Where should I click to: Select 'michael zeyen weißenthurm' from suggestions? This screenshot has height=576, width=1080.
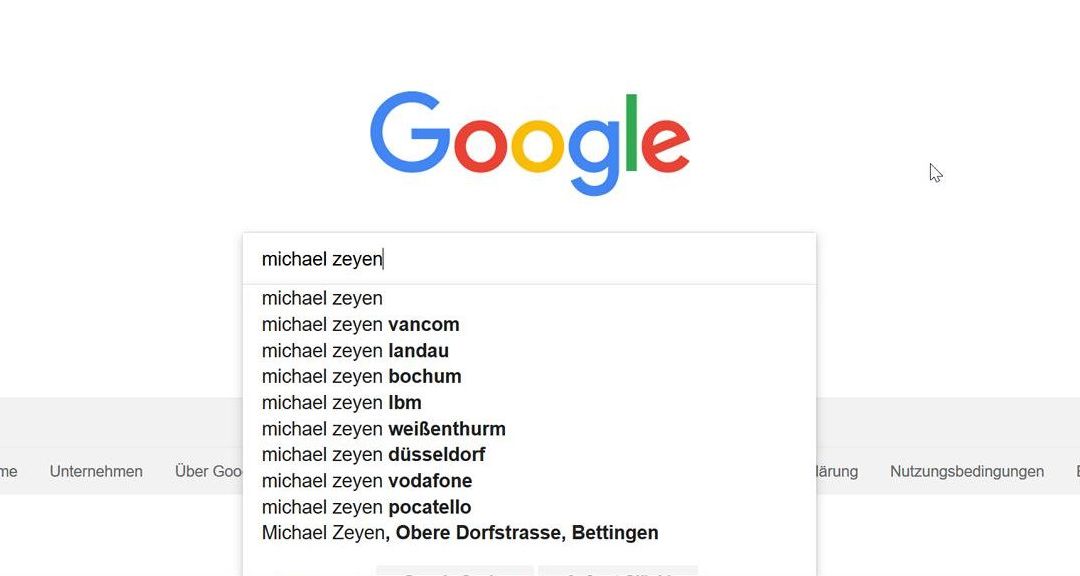pos(530,429)
